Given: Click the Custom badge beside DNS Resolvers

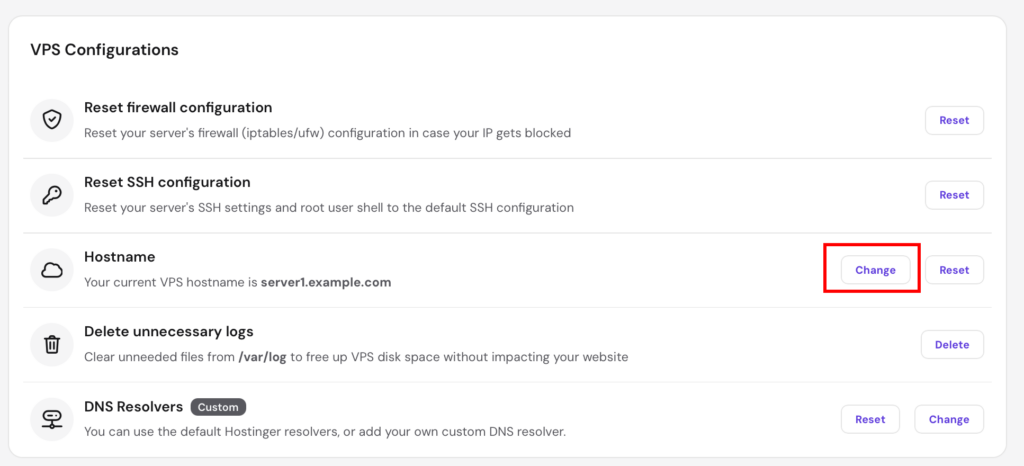Looking at the screenshot, I should click(x=218, y=407).
